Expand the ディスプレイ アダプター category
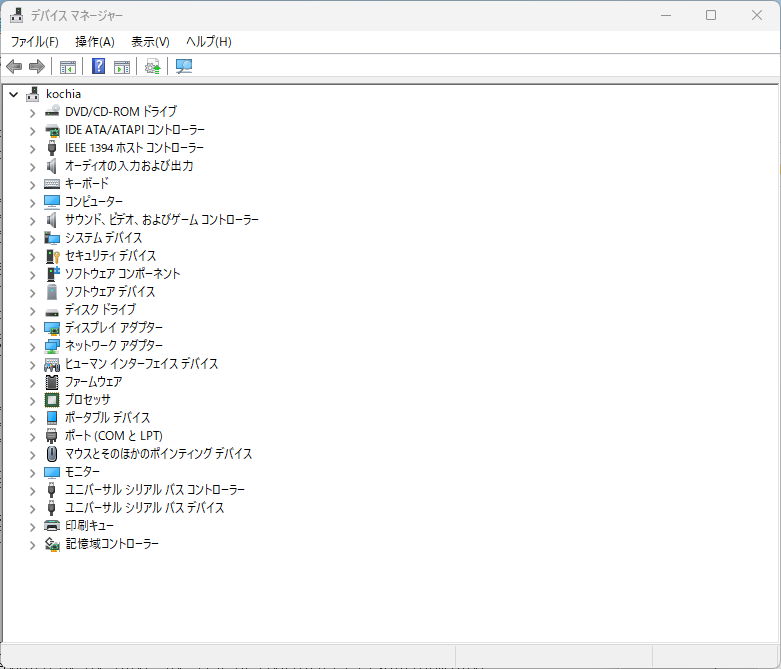Viewport: 781px width, 669px height. pyautogui.click(x=32, y=329)
